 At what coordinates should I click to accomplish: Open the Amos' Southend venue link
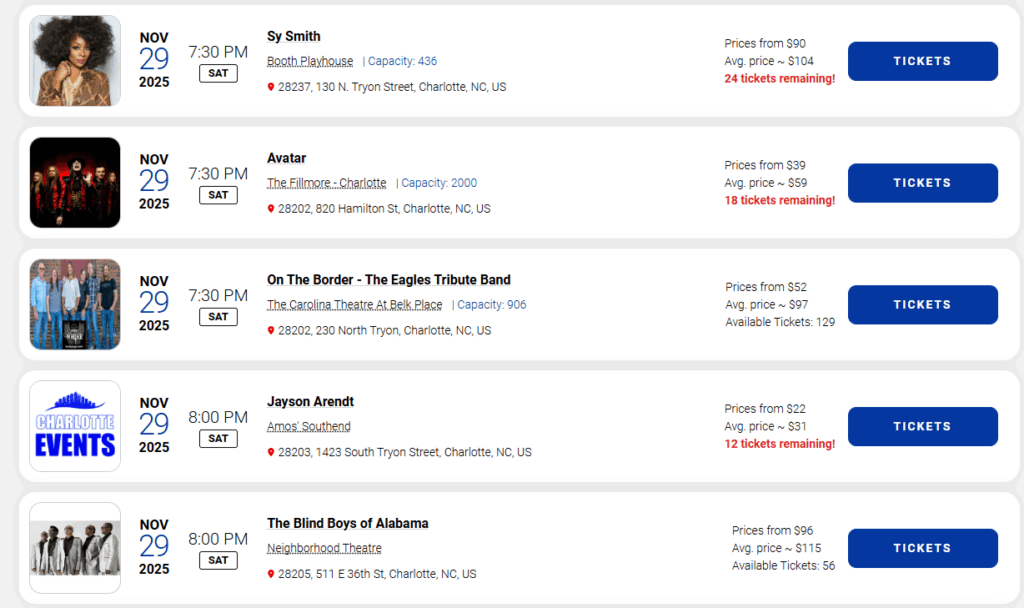pos(308,427)
